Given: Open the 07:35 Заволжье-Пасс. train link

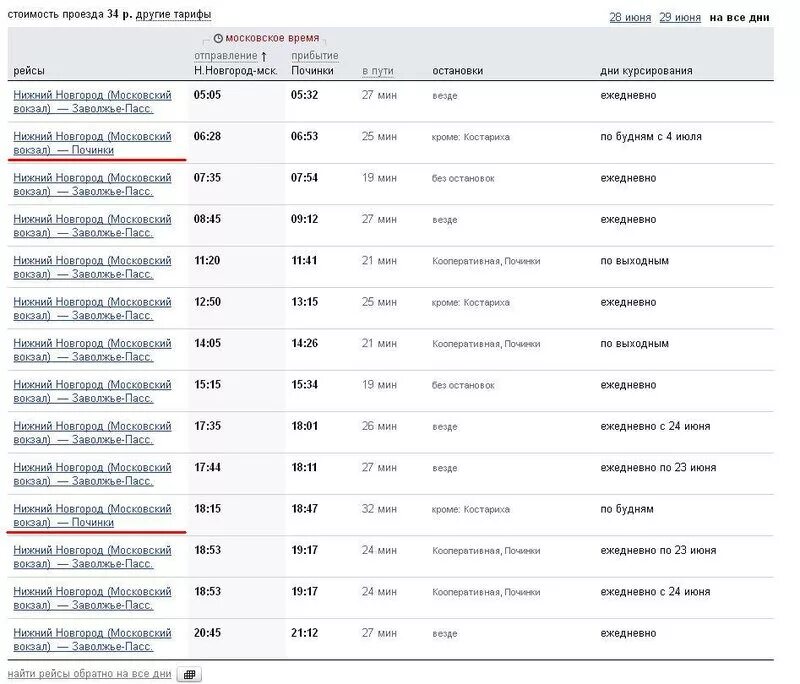Looking at the screenshot, I should pos(92,184).
